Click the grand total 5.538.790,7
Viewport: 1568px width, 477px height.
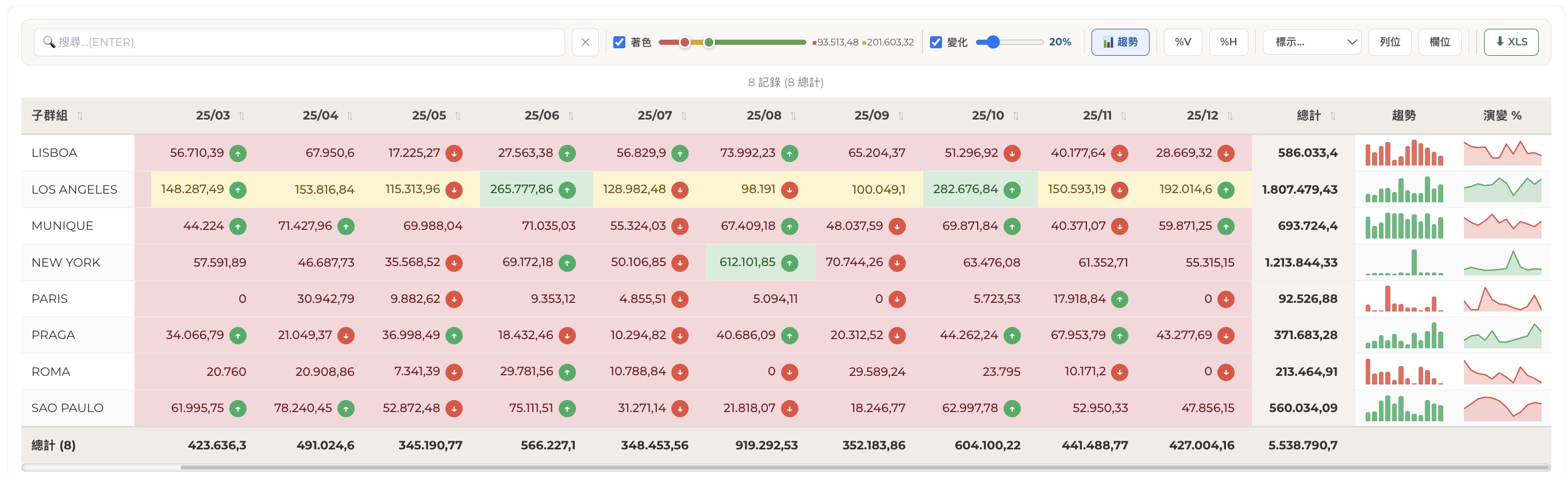[1302, 445]
